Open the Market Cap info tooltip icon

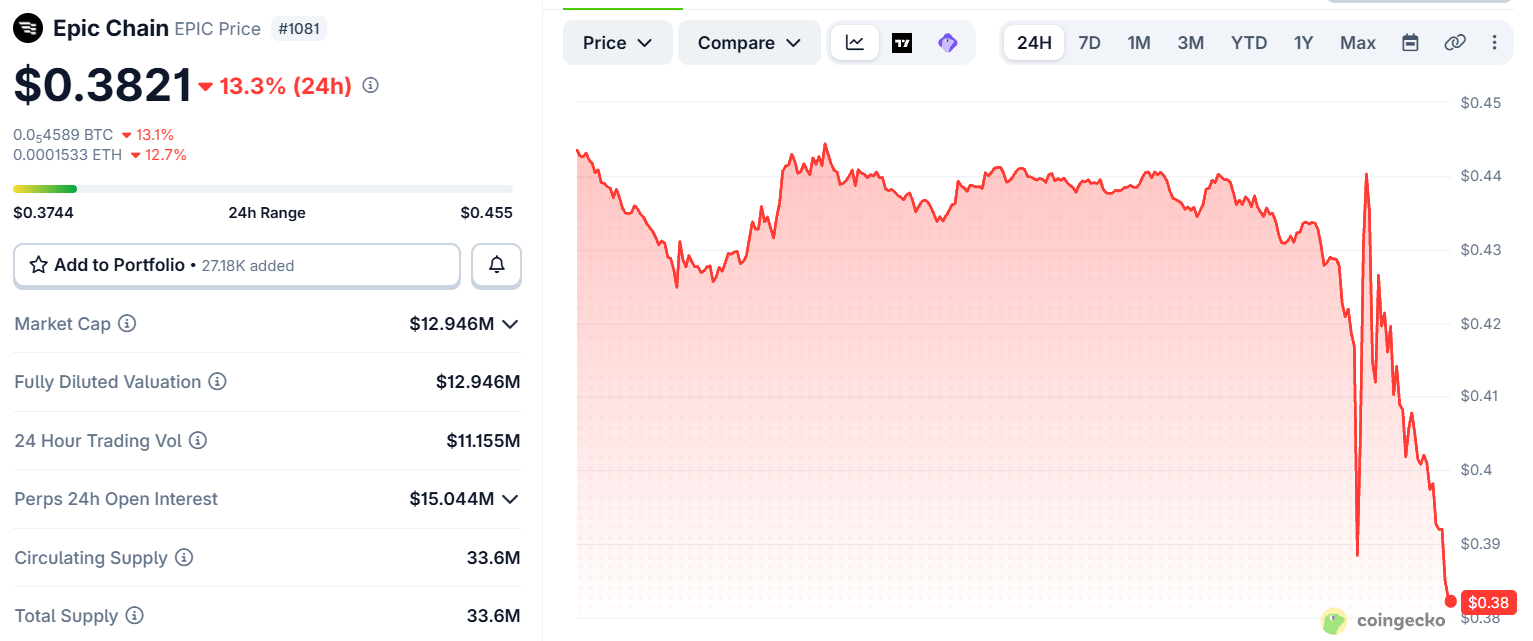127,324
